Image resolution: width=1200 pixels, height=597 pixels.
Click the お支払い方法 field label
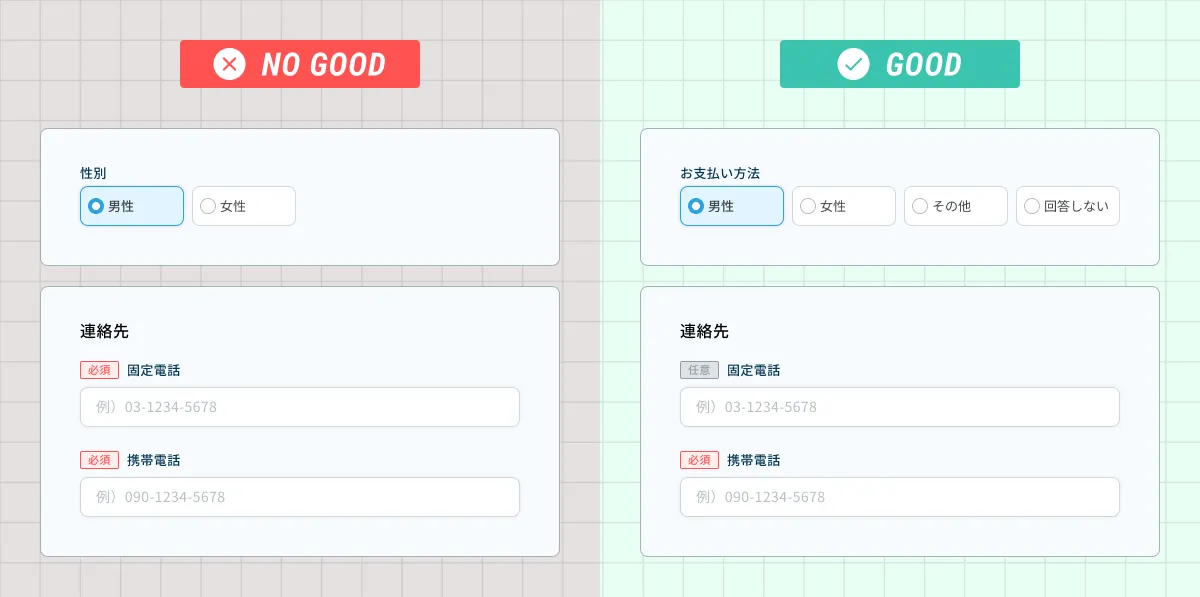point(720,173)
